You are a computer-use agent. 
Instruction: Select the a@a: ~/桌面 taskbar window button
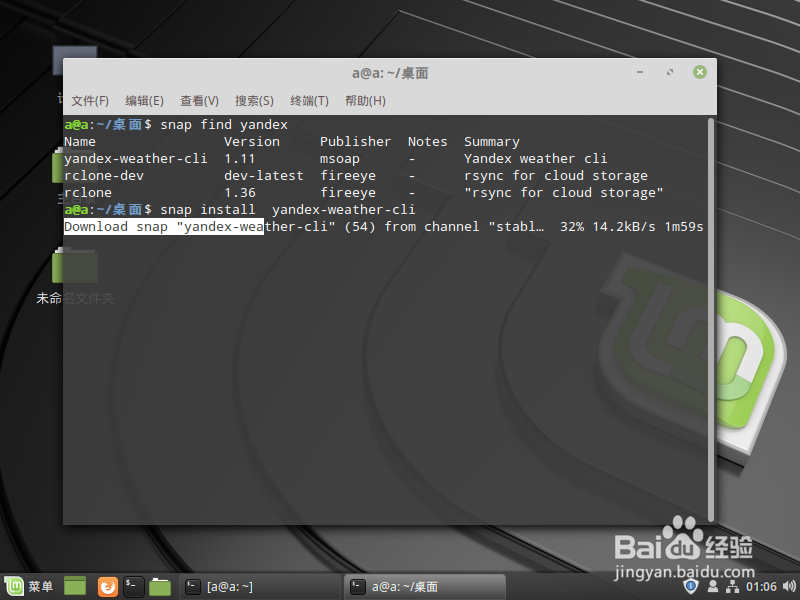coord(425,587)
